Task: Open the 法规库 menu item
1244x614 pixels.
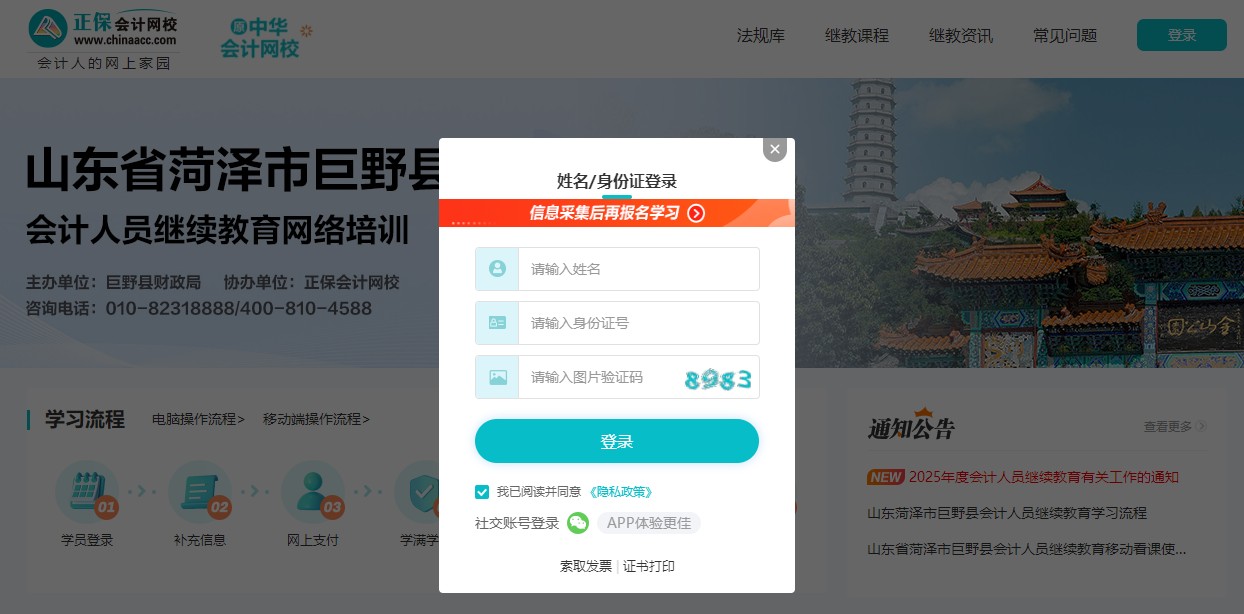Action: (x=761, y=35)
